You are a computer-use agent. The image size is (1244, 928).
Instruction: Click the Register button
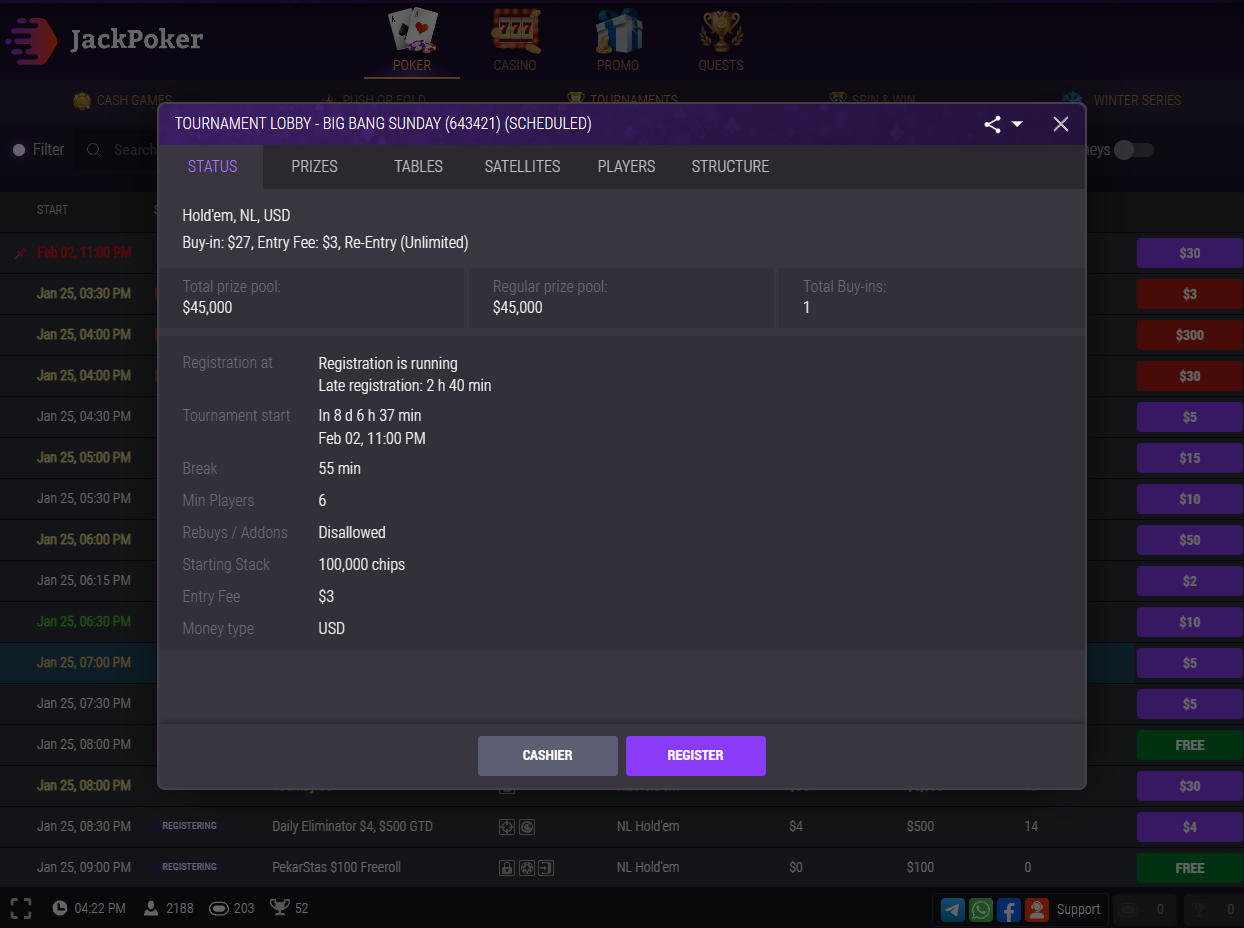tap(695, 755)
